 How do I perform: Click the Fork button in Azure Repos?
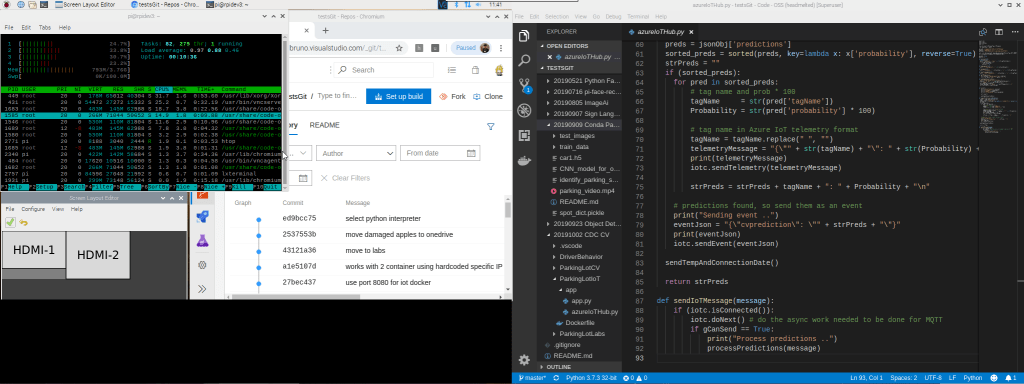452,96
